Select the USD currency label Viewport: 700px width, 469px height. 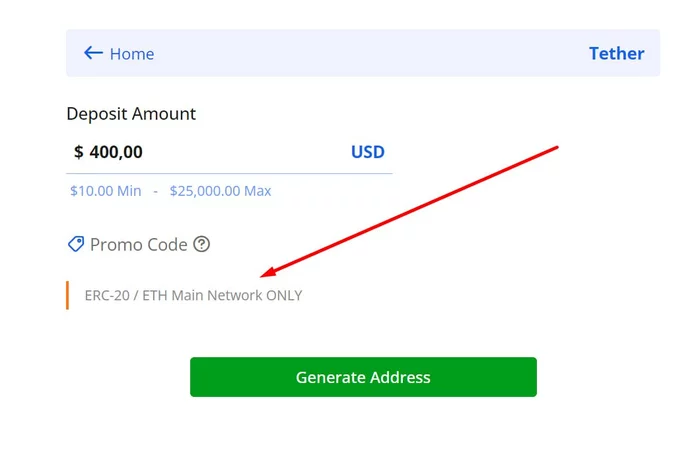[x=367, y=152]
